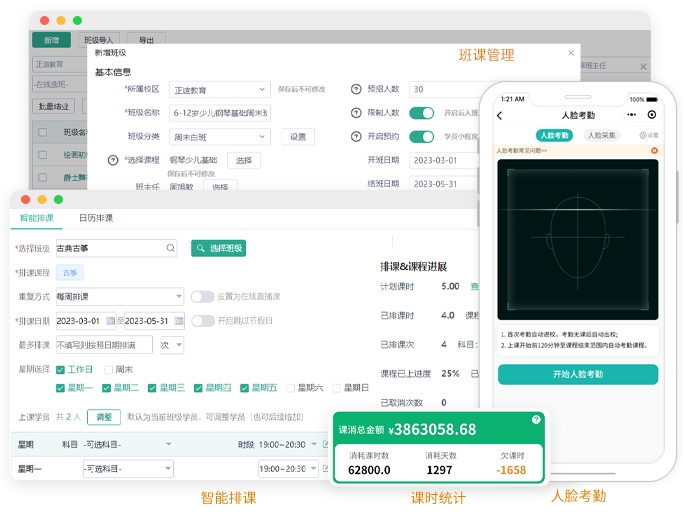Enable 设置为在线直播课 switch
The width and height of the screenshot is (683, 516).
tap(202, 297)
